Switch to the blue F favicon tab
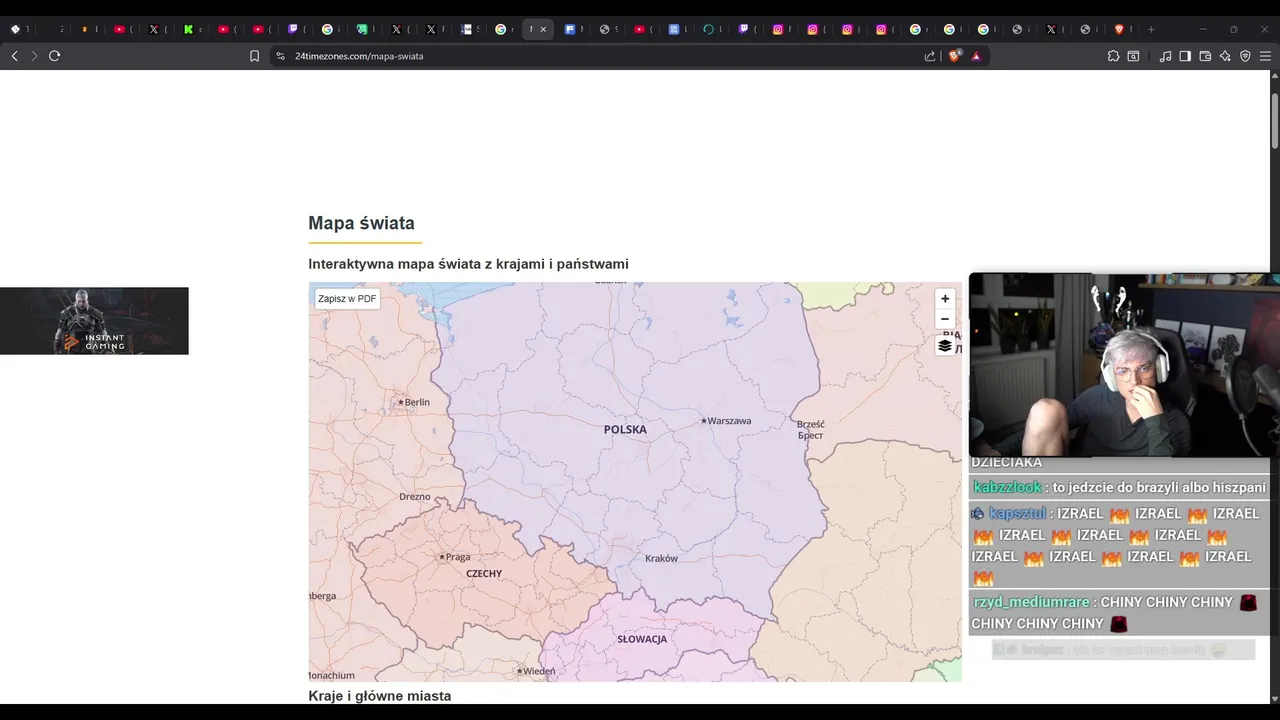The image size is (1280, 720). pyautogui.click(x=570, y=29)
